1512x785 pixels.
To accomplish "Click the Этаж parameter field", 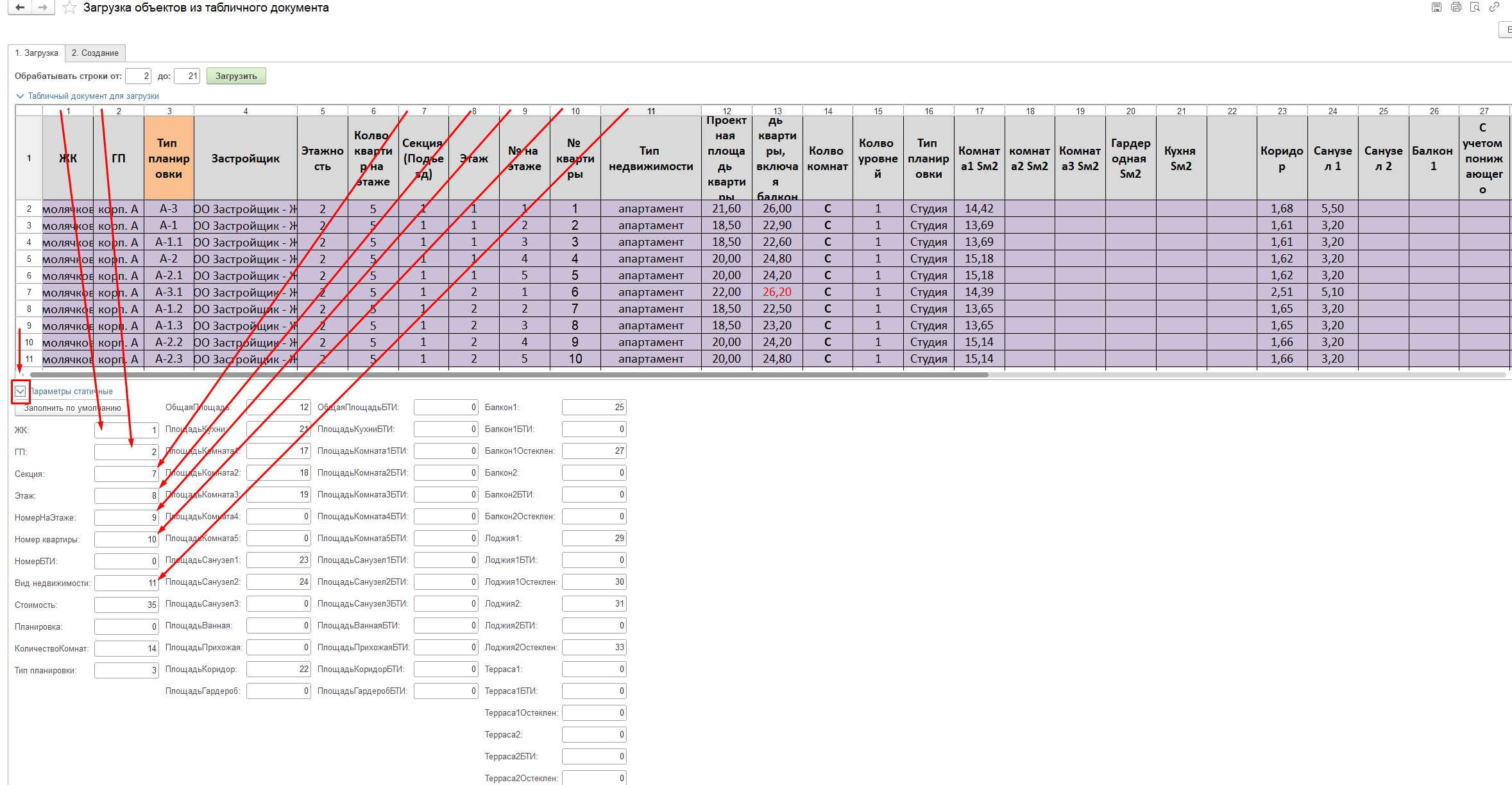I will point(126,496).
